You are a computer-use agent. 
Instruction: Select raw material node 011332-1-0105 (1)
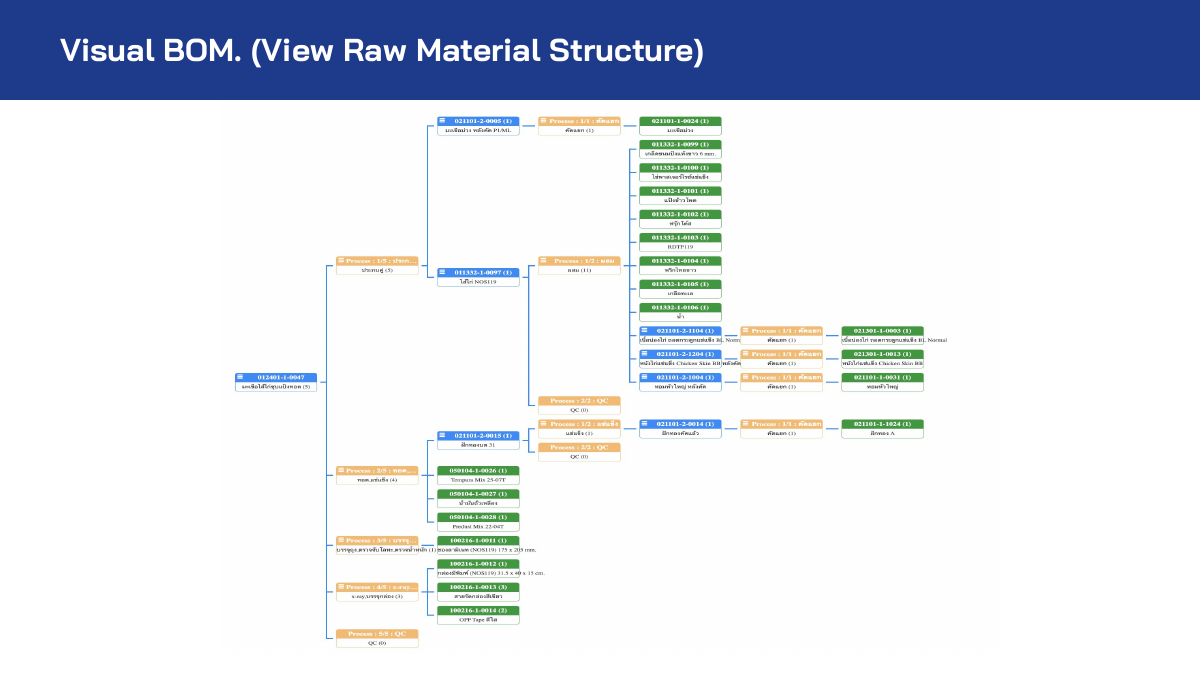[680, 289]
